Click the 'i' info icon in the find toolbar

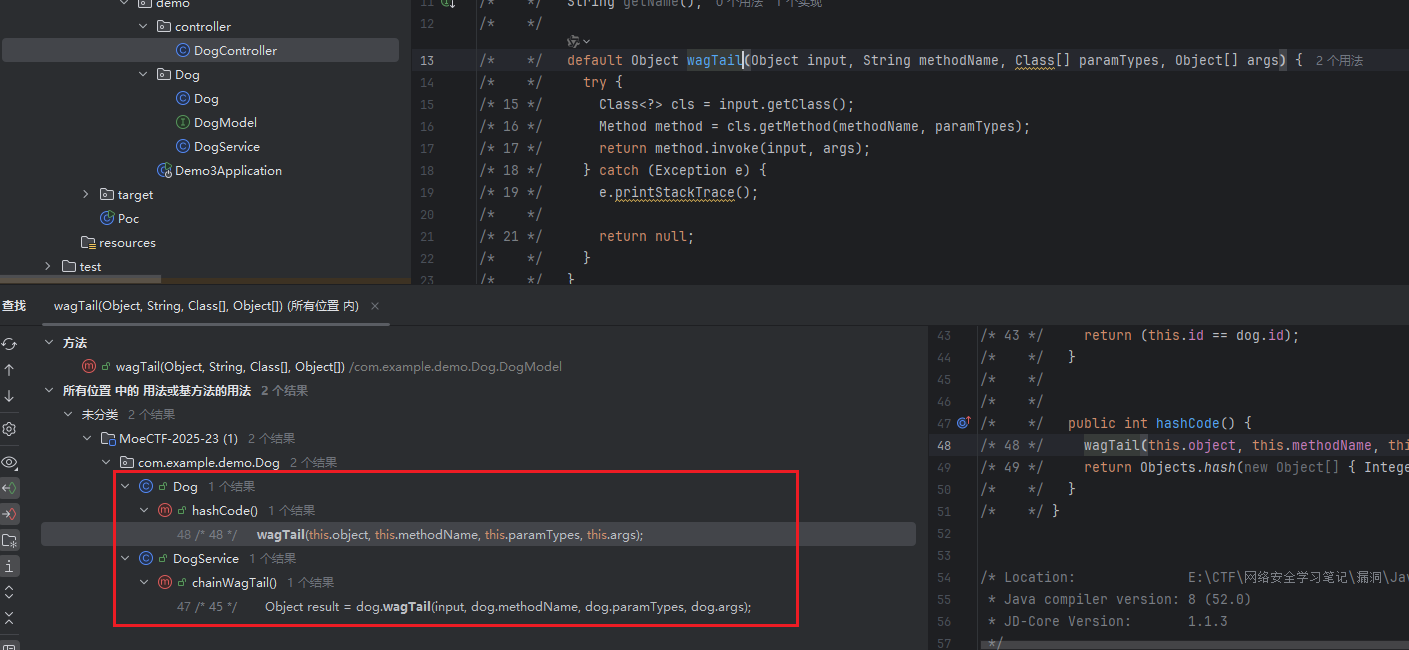(9, 567)
